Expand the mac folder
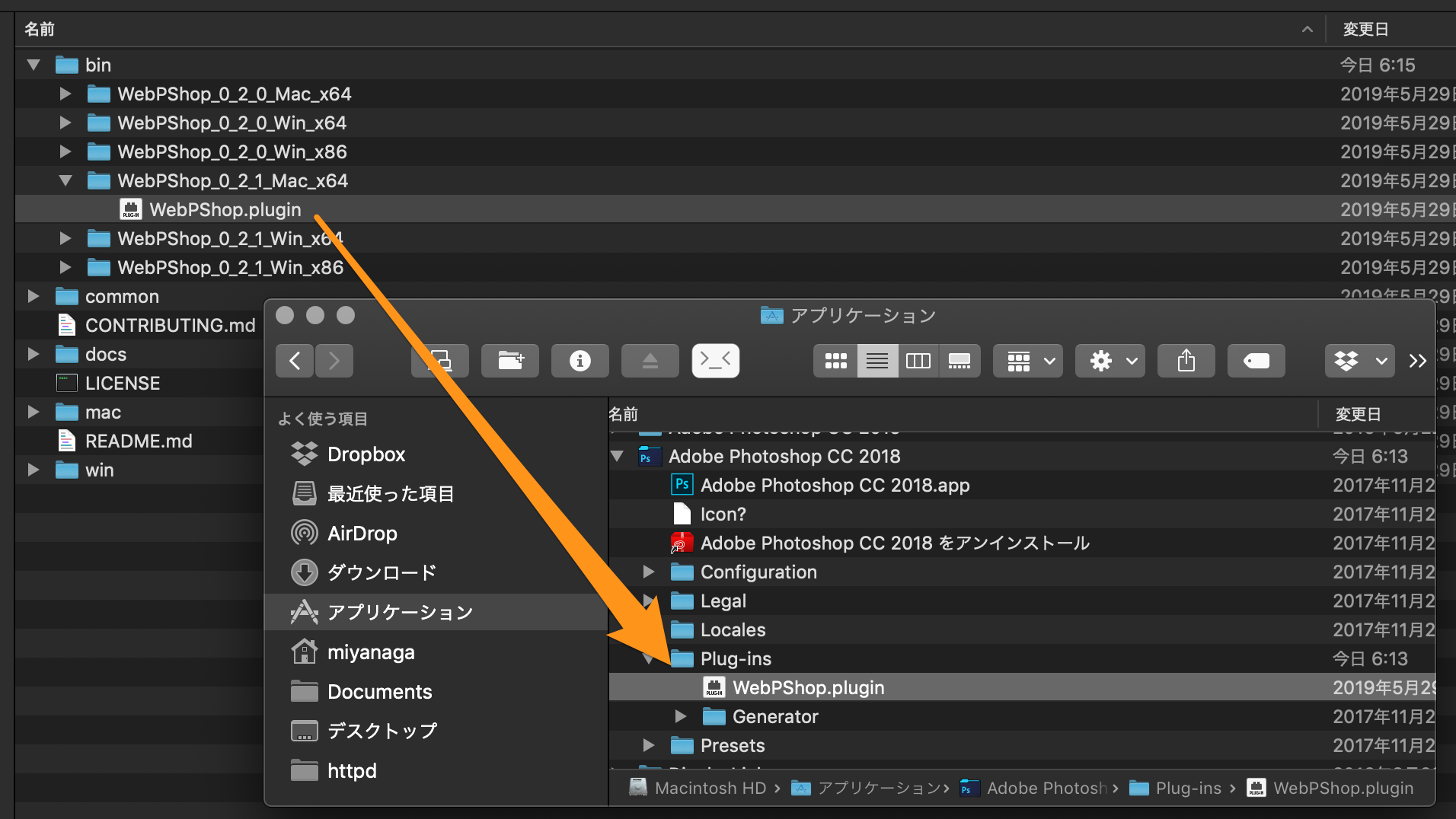The width and height of the screenshot is (1456, 819). point(34,412)
